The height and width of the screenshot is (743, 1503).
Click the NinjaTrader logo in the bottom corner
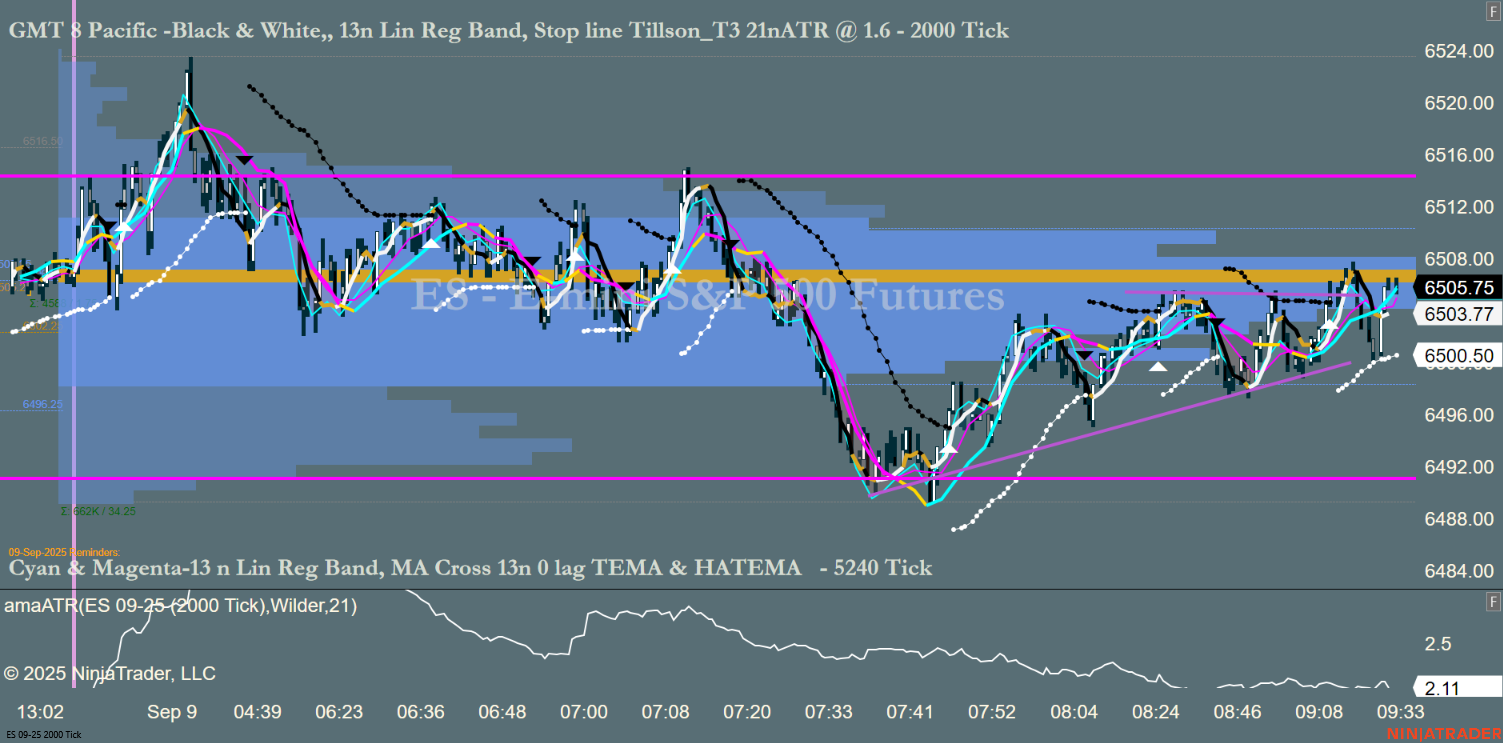(1443, 734)
